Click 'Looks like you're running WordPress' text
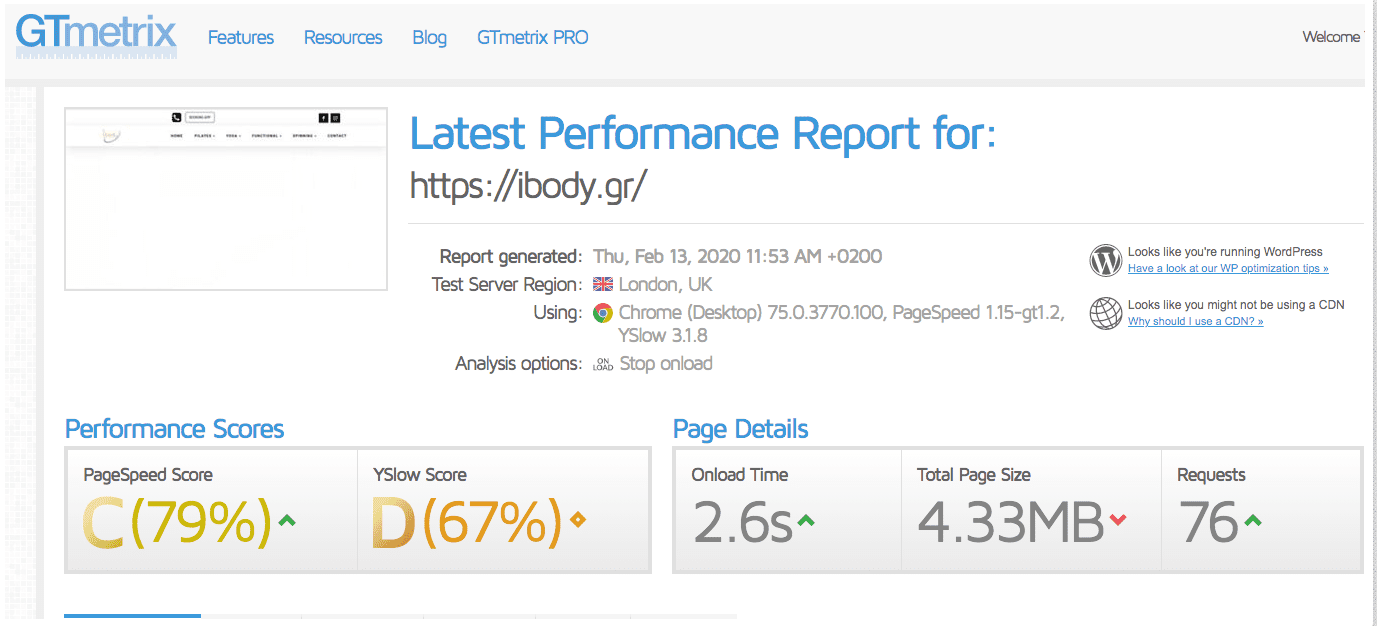The height and width of the screenshot is (626, 1377). click(1225, 252)
